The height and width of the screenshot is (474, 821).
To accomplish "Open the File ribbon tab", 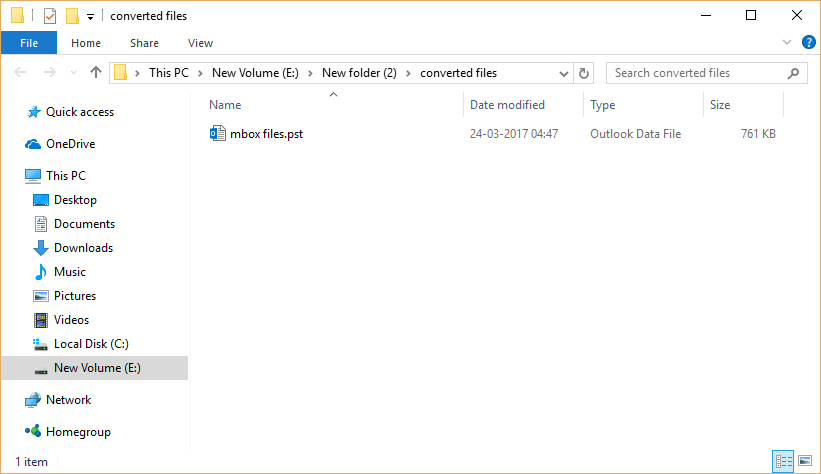I will [29, 43].
